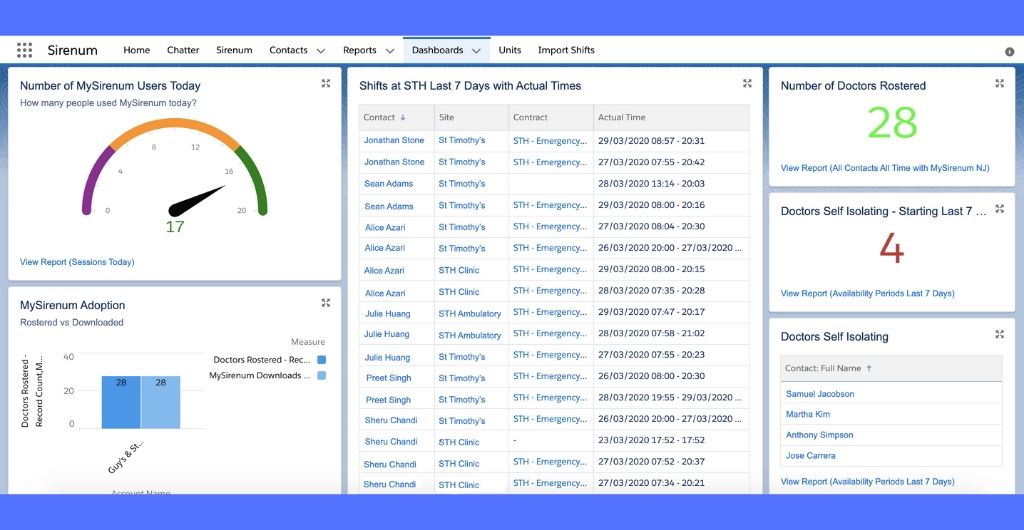Switch to the Import Shifts tab

[x=566, y=50]
